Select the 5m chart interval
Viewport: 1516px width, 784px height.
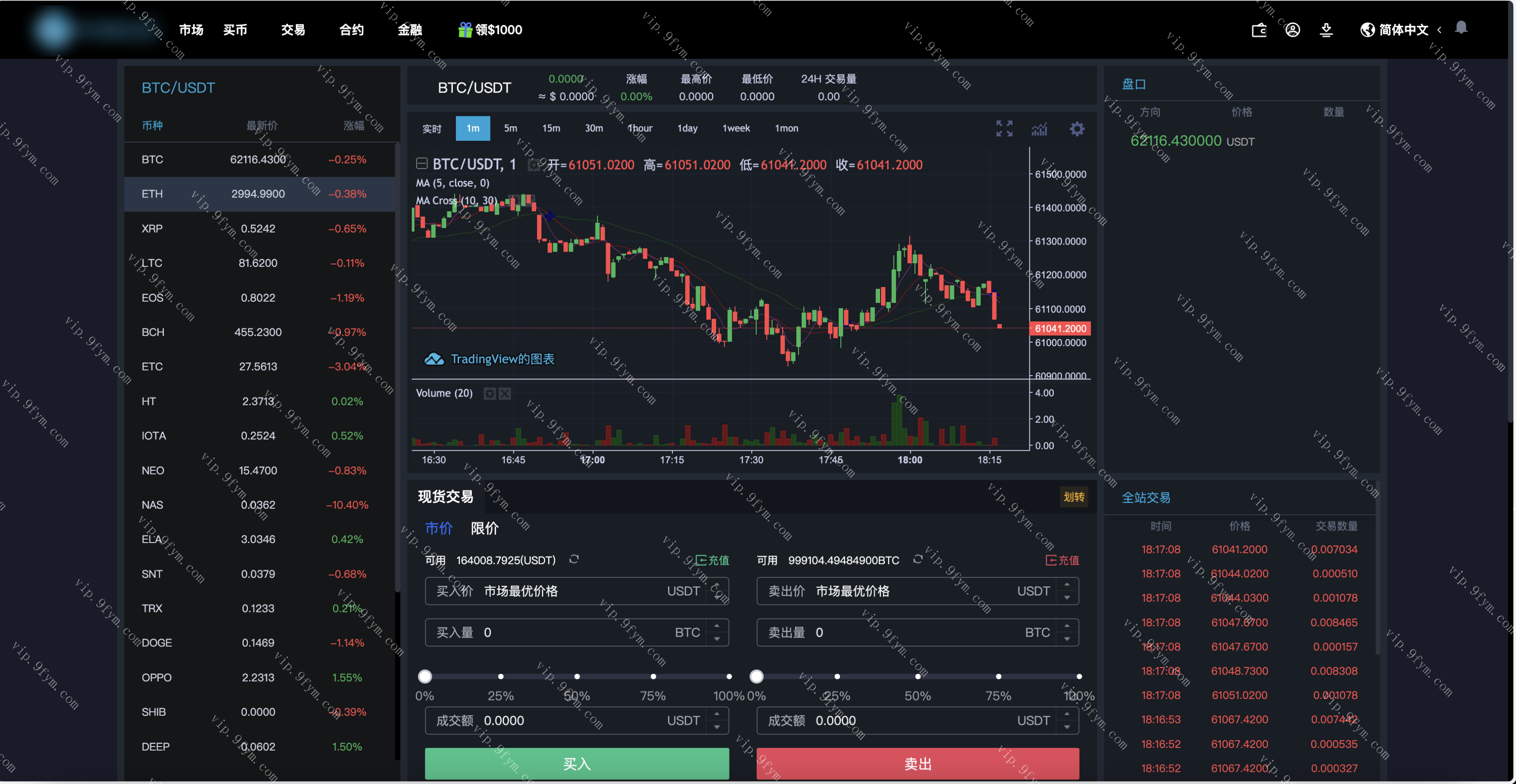tap(510, 128)
